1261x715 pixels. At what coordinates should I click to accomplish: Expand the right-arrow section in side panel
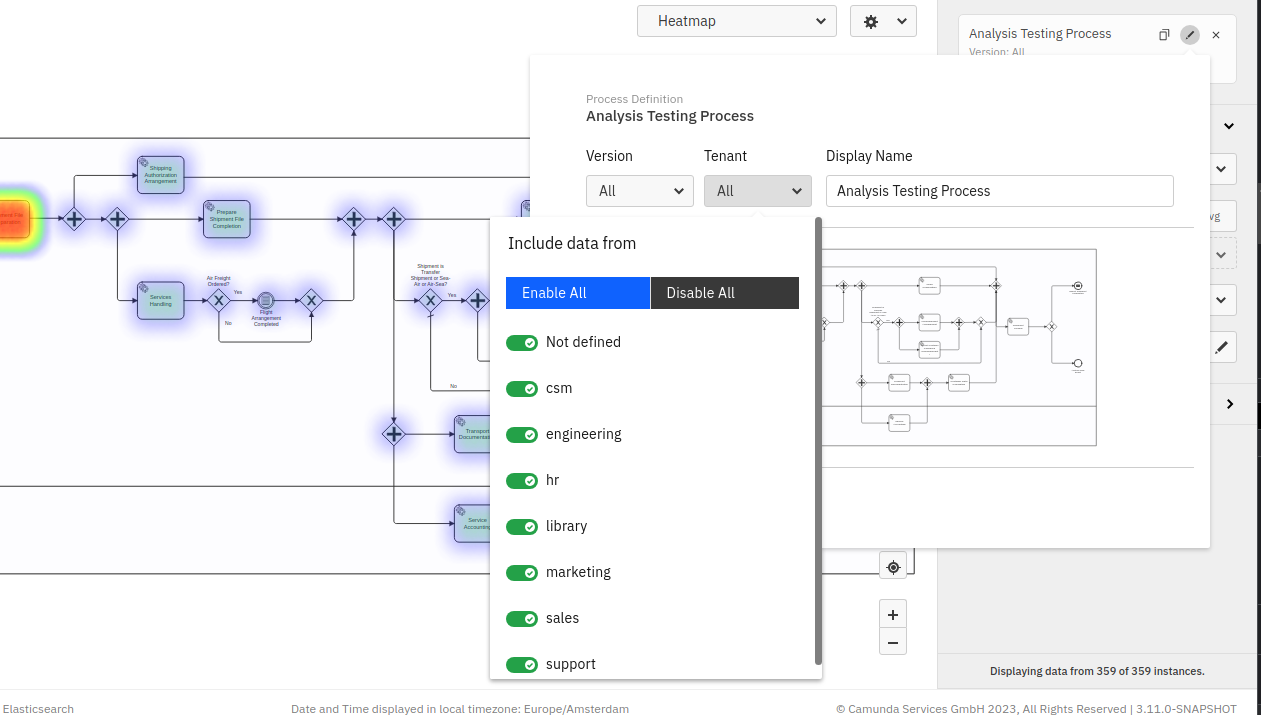1229,404
